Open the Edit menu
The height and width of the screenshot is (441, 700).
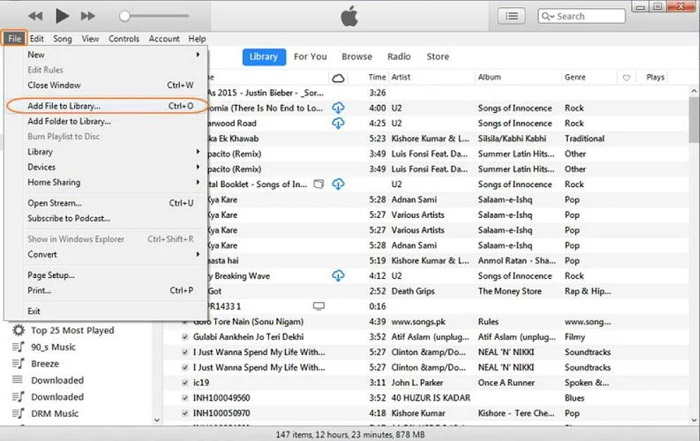coord(37,39)
